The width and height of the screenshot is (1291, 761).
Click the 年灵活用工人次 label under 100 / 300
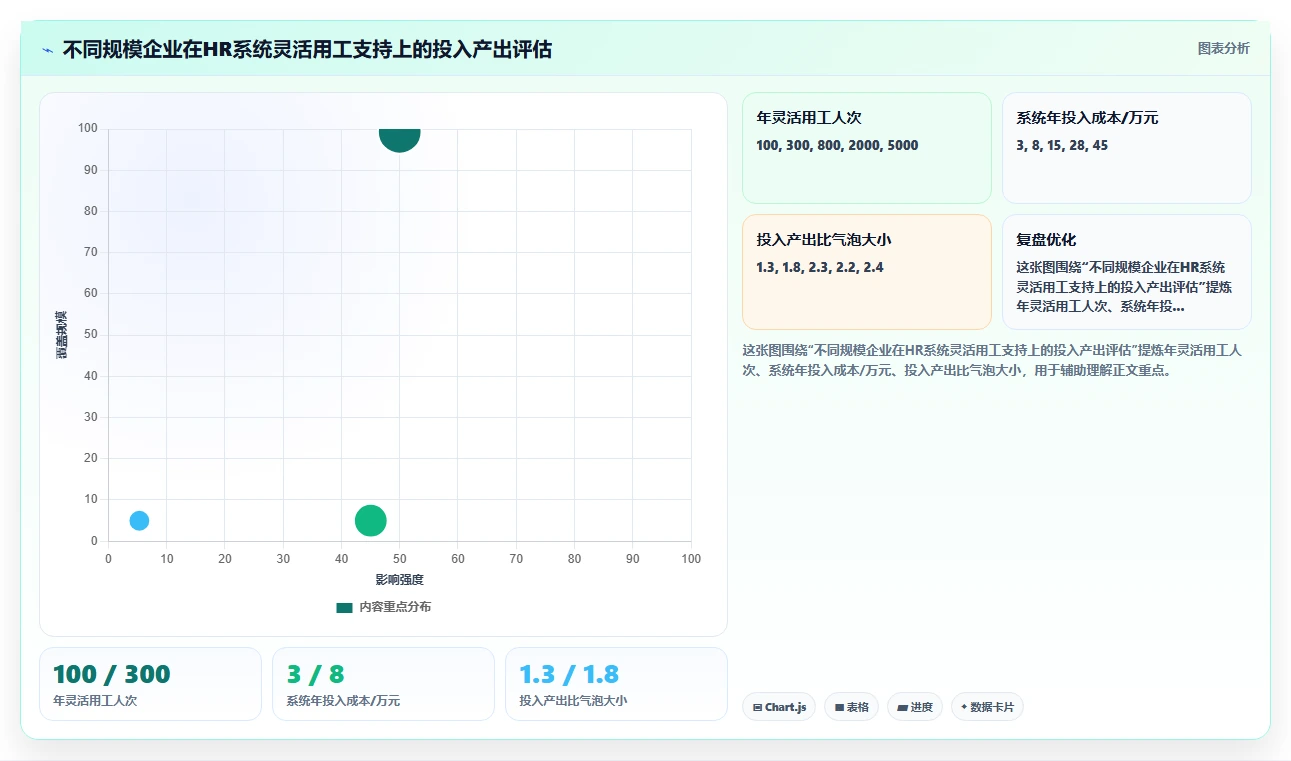click(x=95, y=701)
